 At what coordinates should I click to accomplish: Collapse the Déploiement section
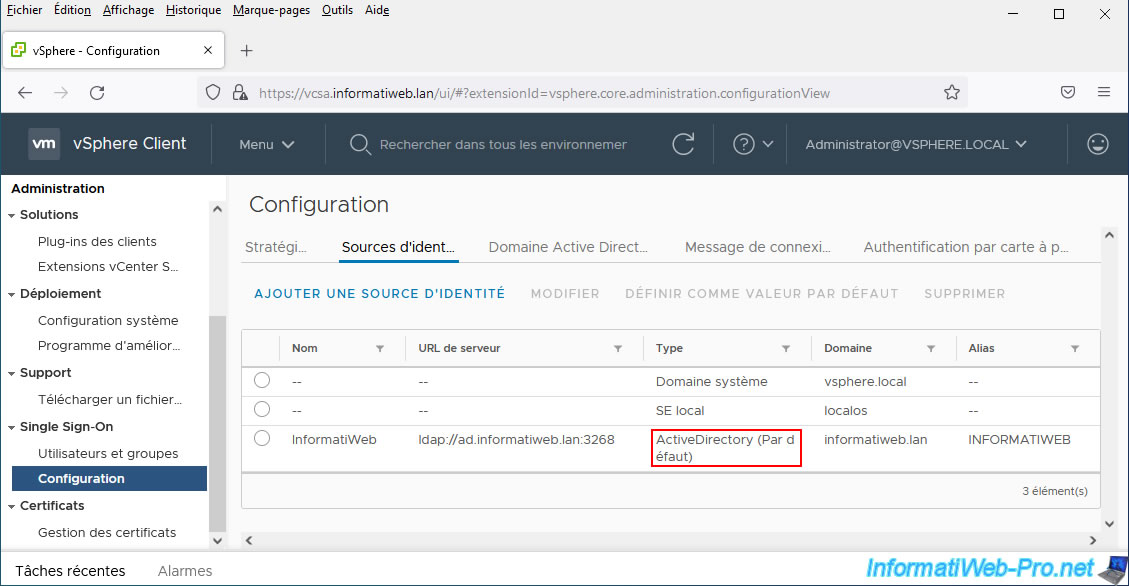(x=12, y=294)
